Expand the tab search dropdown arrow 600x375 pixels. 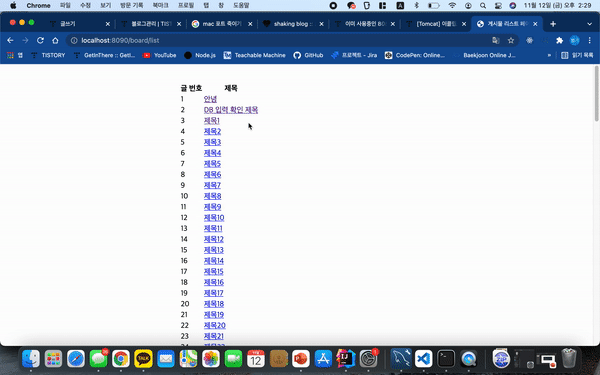(x=589, y=24)
